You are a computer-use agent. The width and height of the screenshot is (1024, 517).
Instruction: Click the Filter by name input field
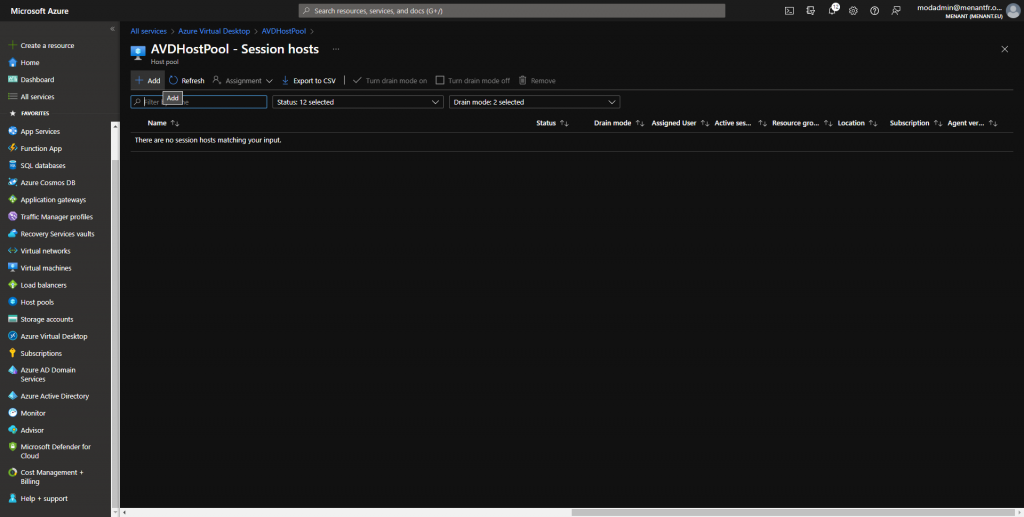click(x=205, y=102)
